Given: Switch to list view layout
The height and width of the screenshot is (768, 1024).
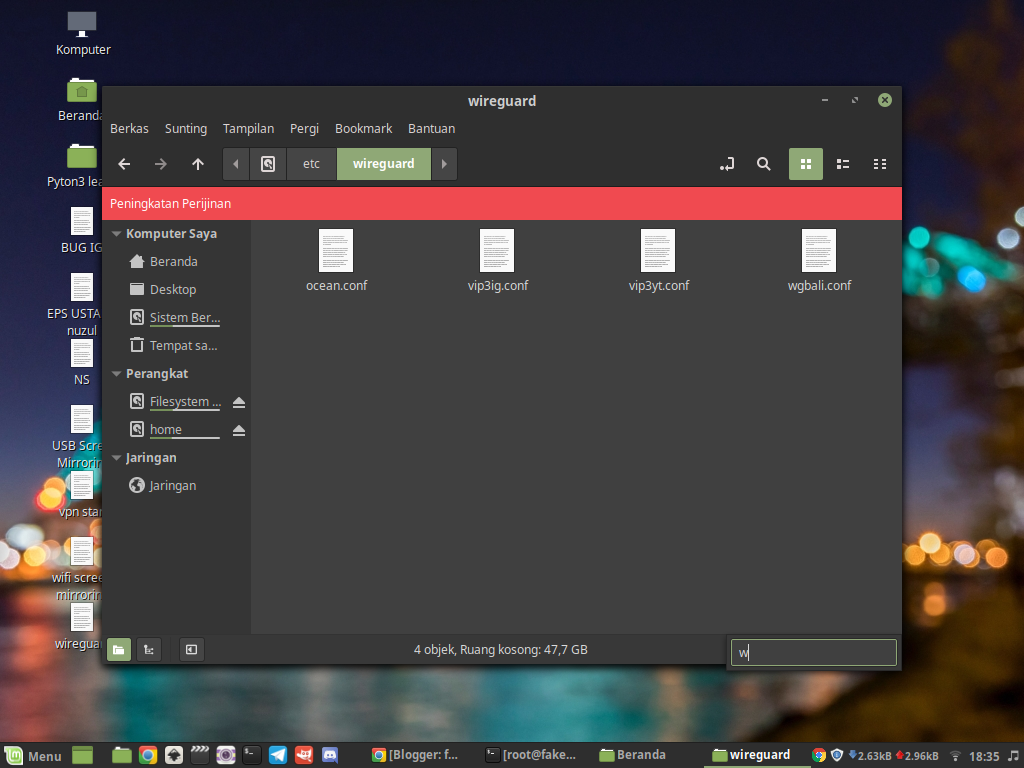Looking at the screenshot, I should point(842,163).
